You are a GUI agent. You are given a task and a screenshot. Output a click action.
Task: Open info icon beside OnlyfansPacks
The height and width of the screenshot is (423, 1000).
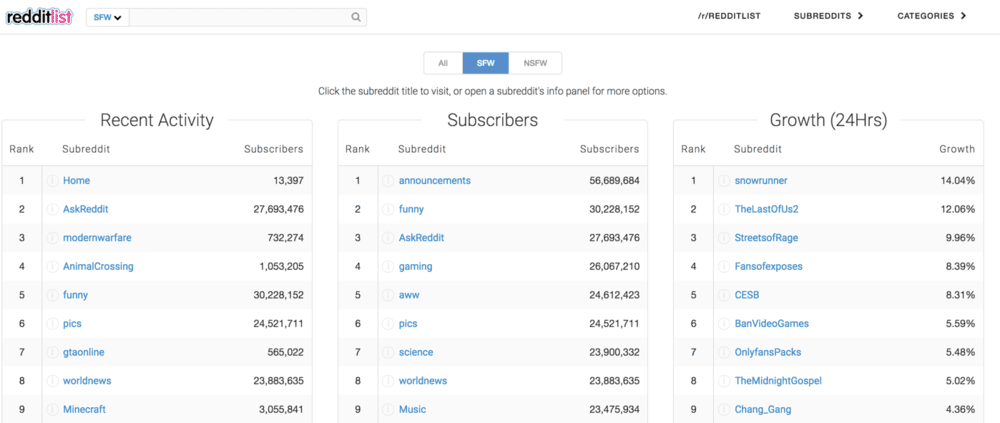(x=724, y=352)
